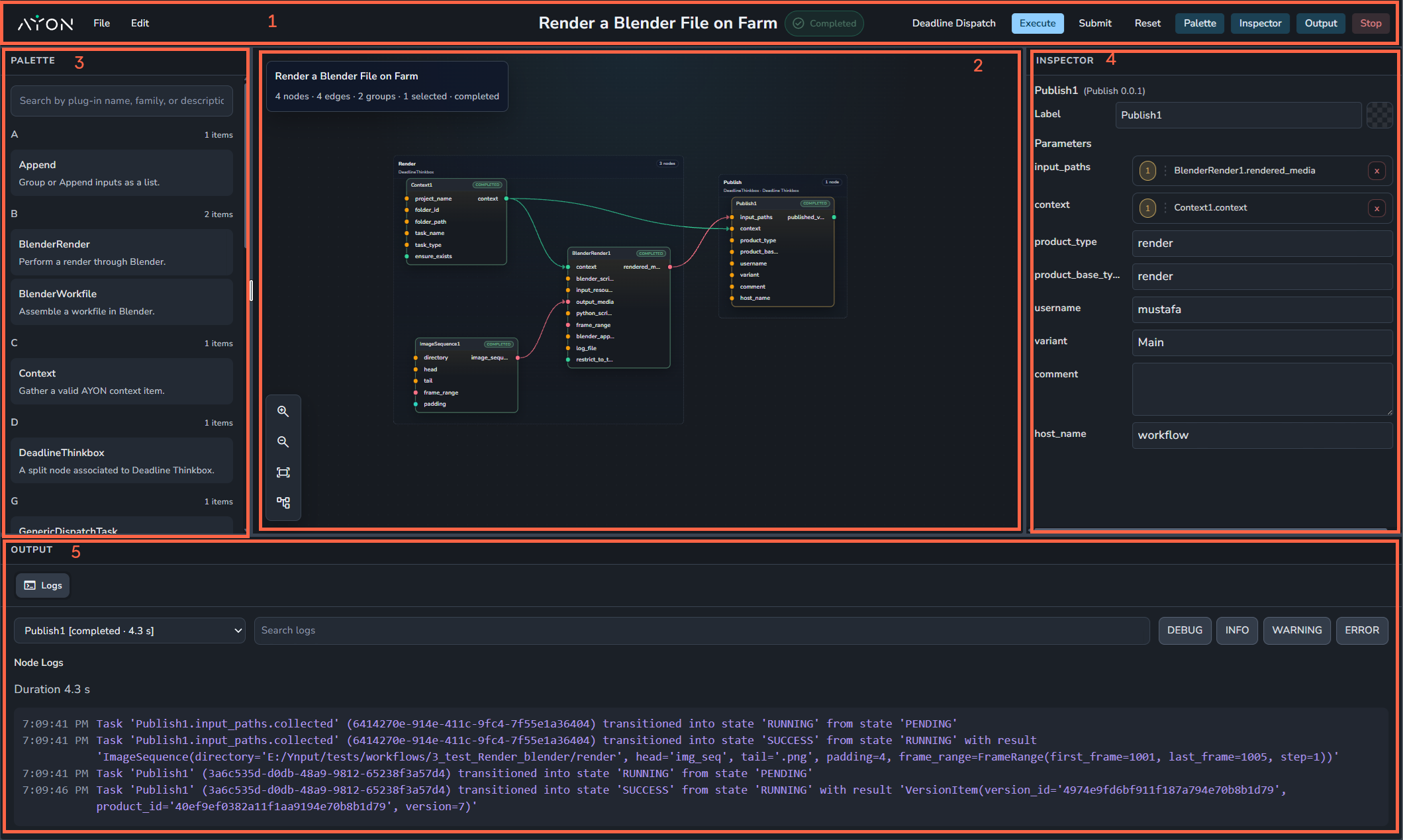The image size is (1403, 840).
Task: Click the AYON logo
Action: click(x=45, y=23)
